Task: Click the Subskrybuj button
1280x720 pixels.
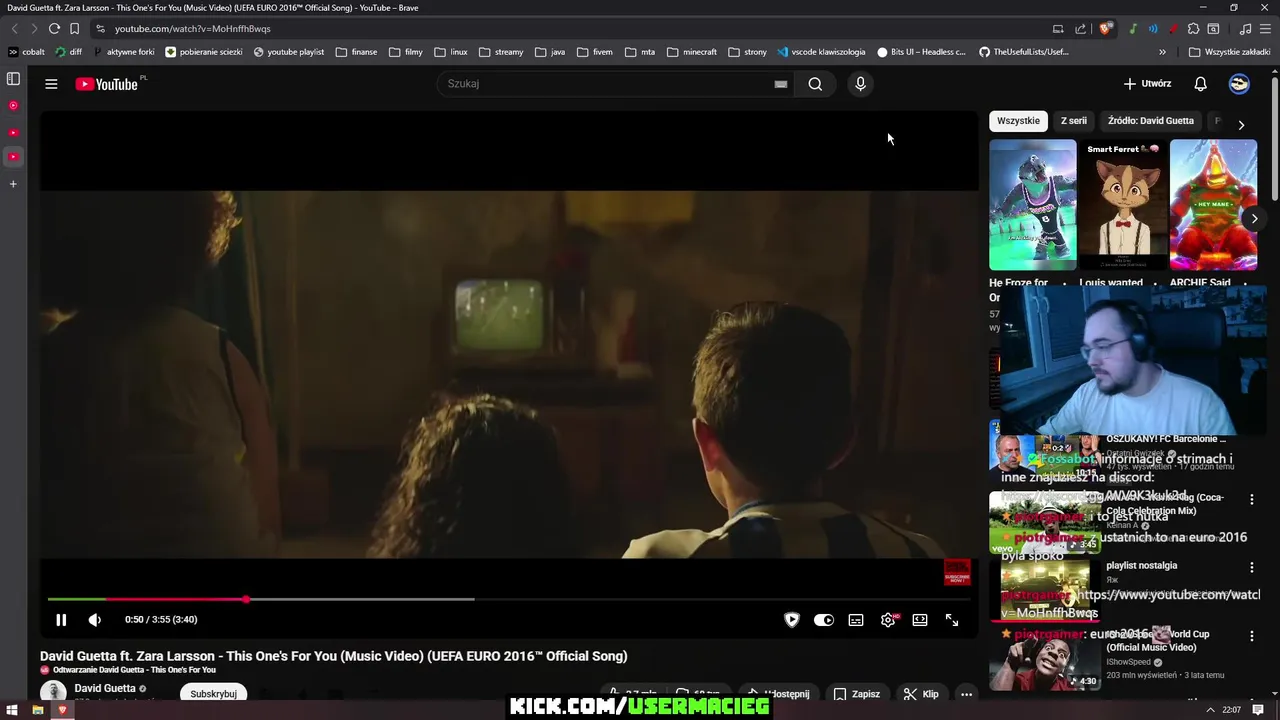Action: pos(213,693)
